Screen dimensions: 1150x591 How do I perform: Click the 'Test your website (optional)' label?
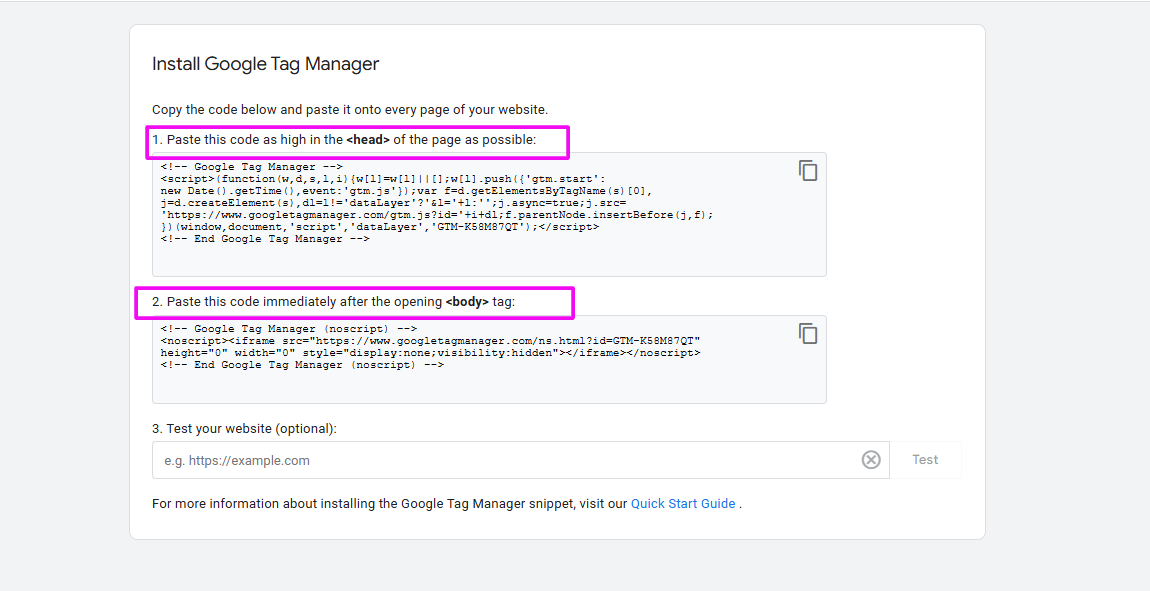tap(244, 429)
